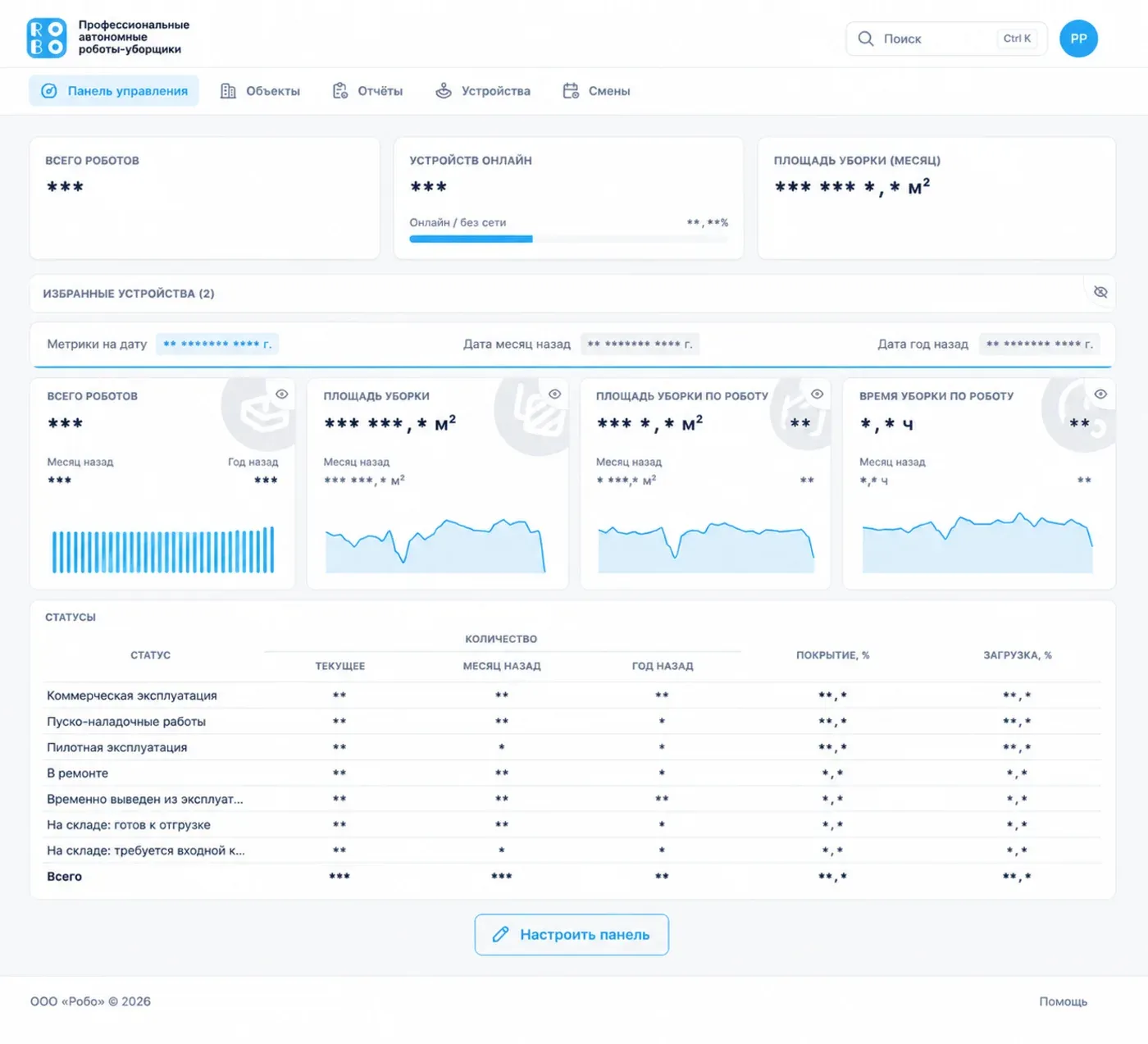1148x1044 pixels.
Task: Click the area chart in the Площадь уборки card
Action: pyautogui.click(x=435, y=545)
